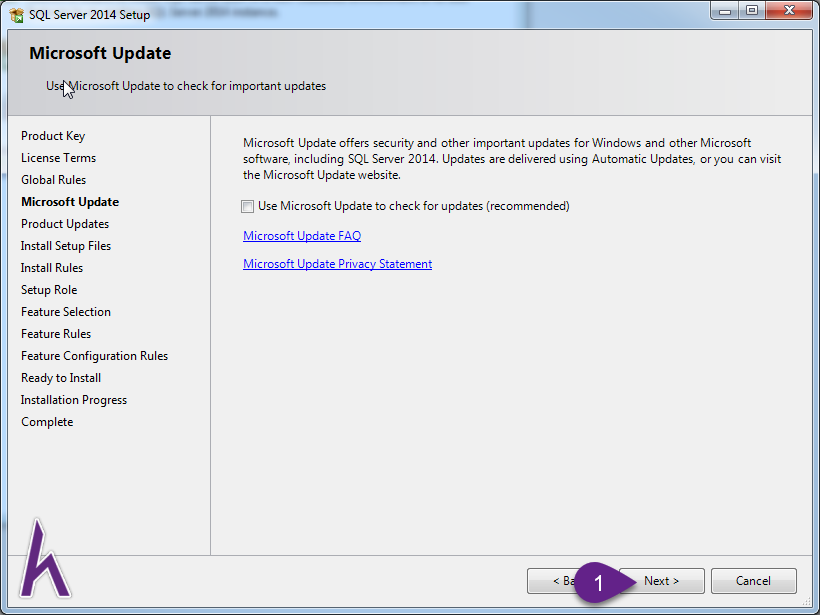
Task: Click the Next > button
Action: [662, 580]
